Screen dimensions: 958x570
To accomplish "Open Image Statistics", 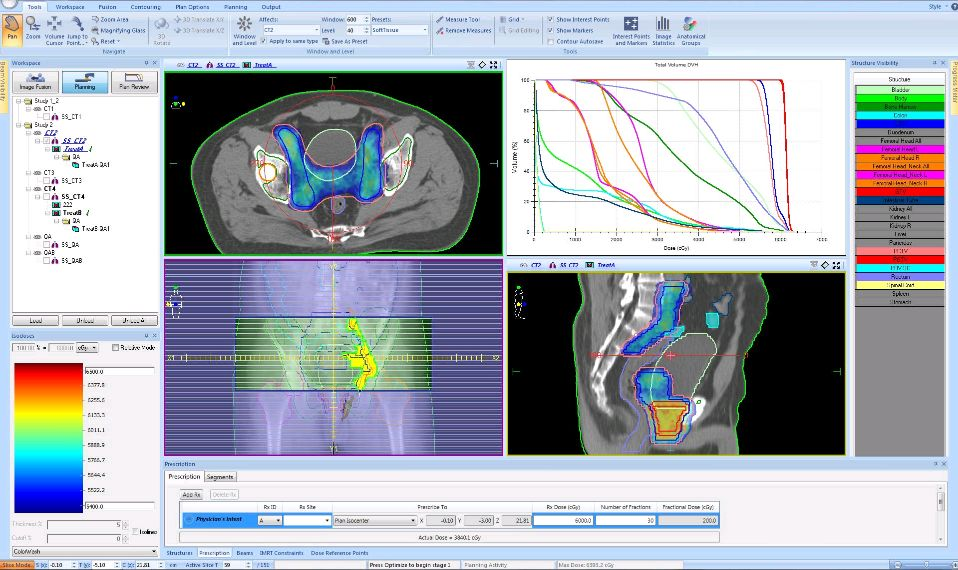I will pyautogui.click(x=662, y=30).
